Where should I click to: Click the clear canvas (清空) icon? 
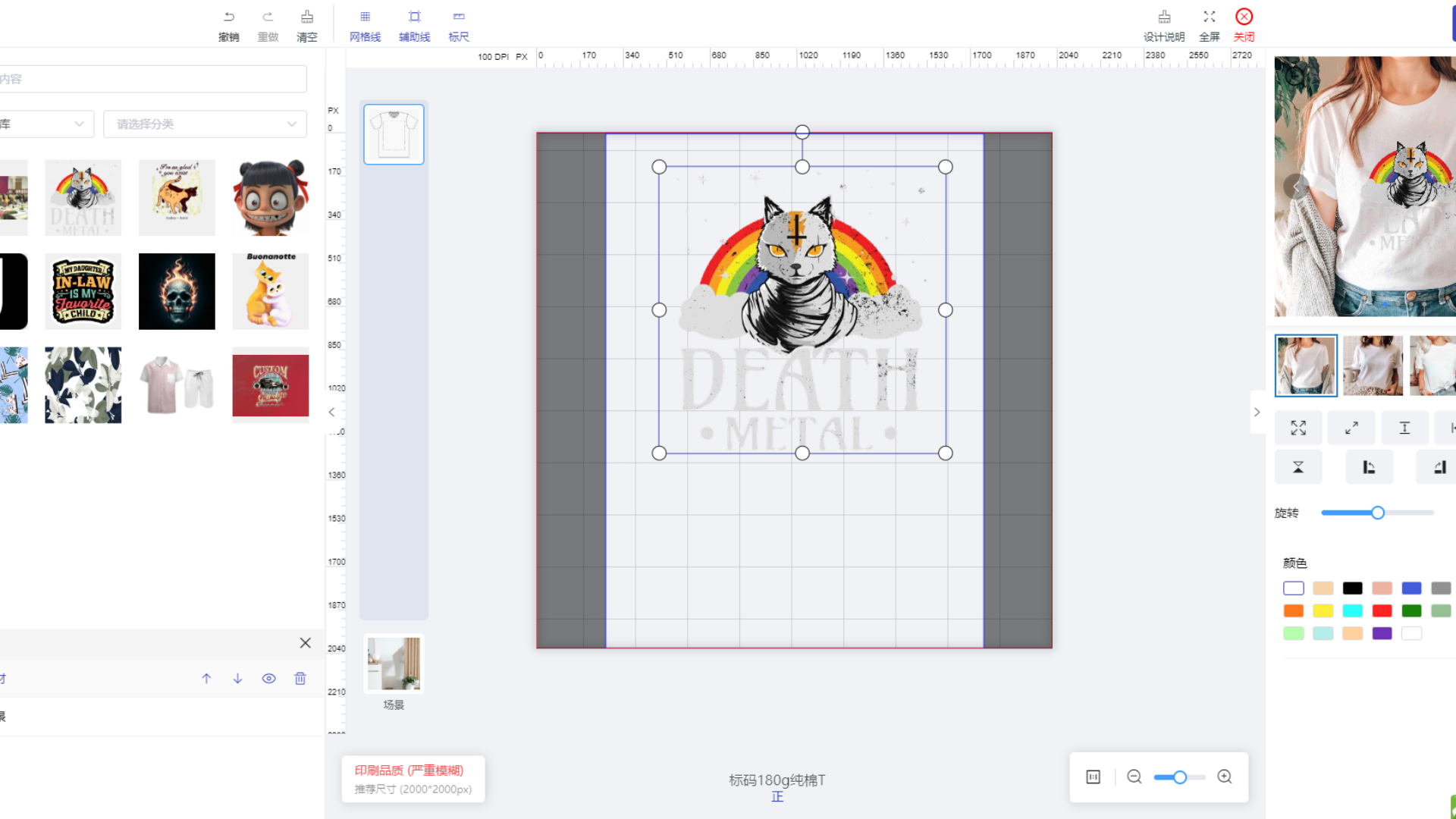point(306,17)
